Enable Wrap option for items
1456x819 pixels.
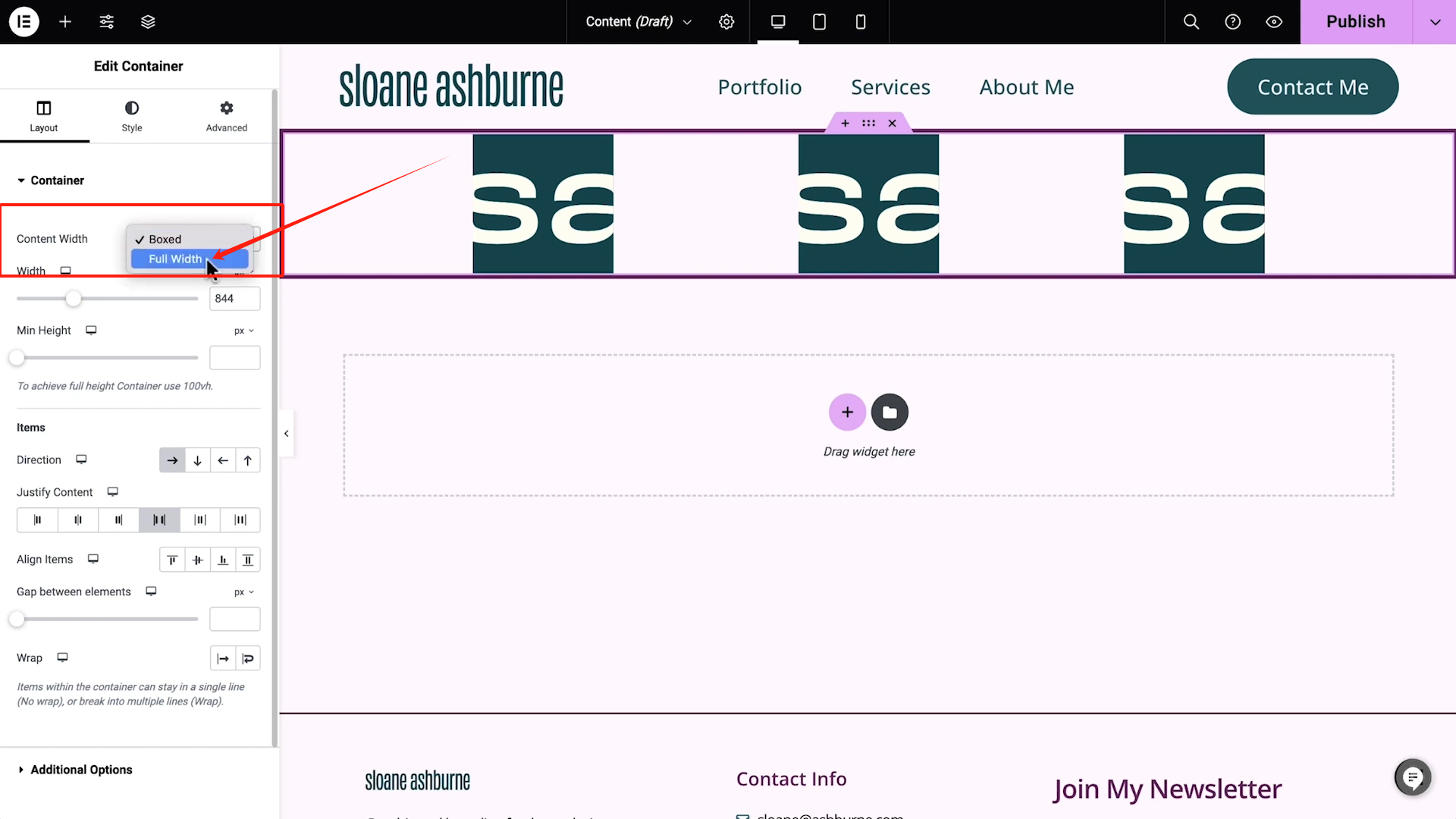point(248,658)
